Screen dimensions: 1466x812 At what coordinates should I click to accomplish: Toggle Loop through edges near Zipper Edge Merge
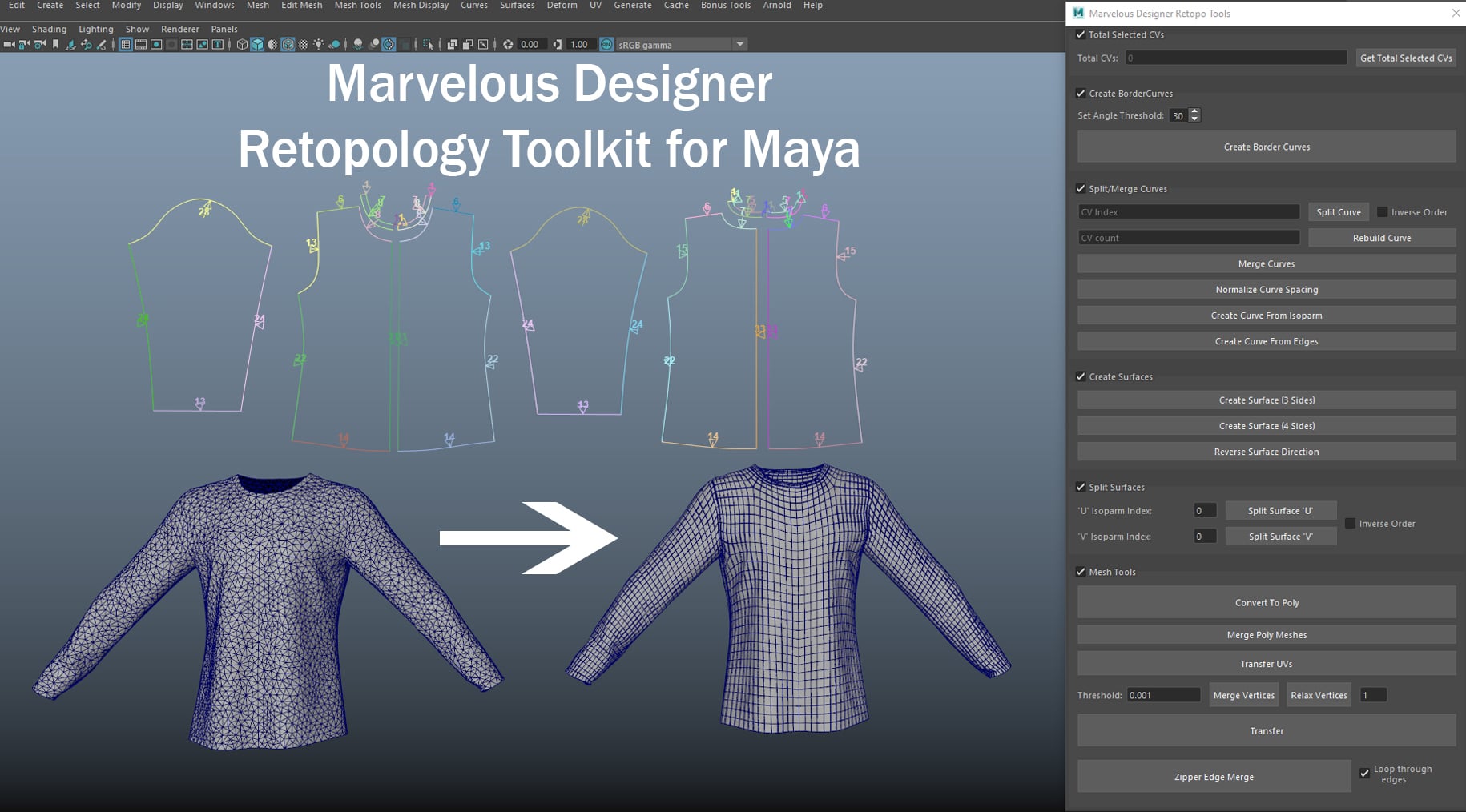pos(1365,773)
